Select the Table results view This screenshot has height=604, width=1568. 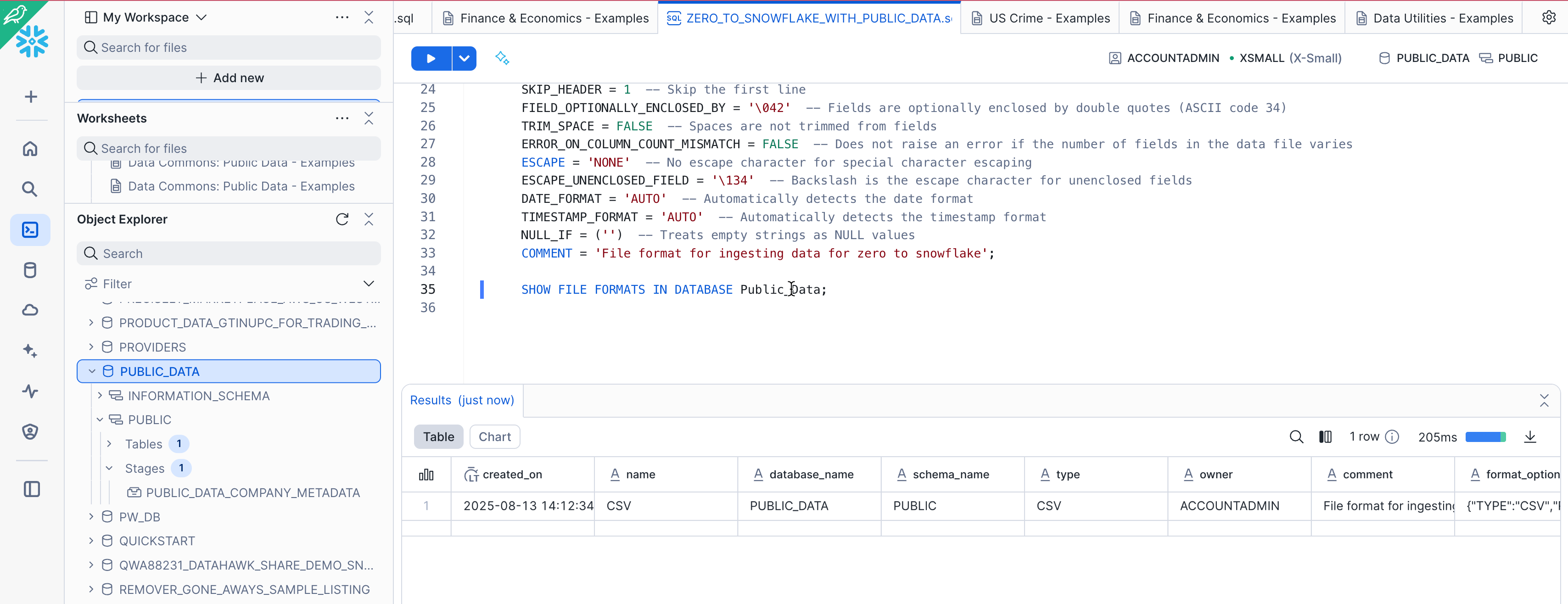point(438,436)
